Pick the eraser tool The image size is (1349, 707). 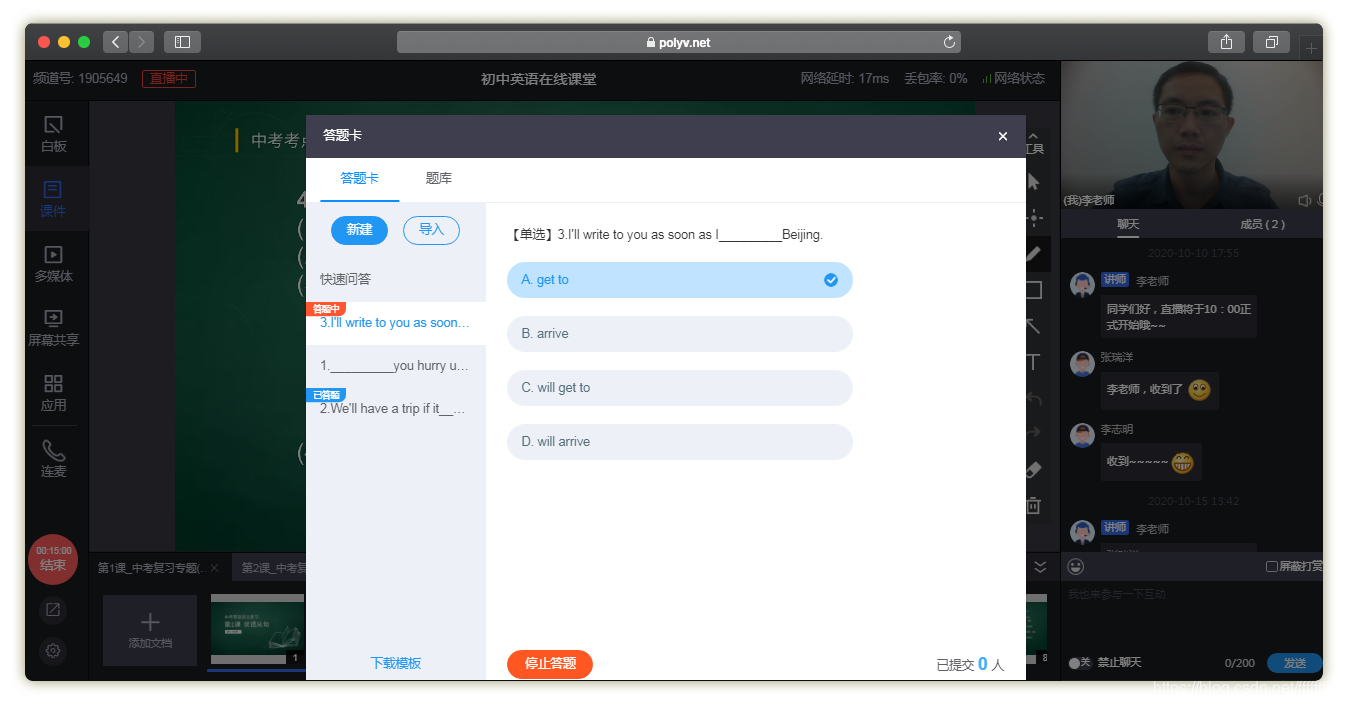pos(1034,469)
